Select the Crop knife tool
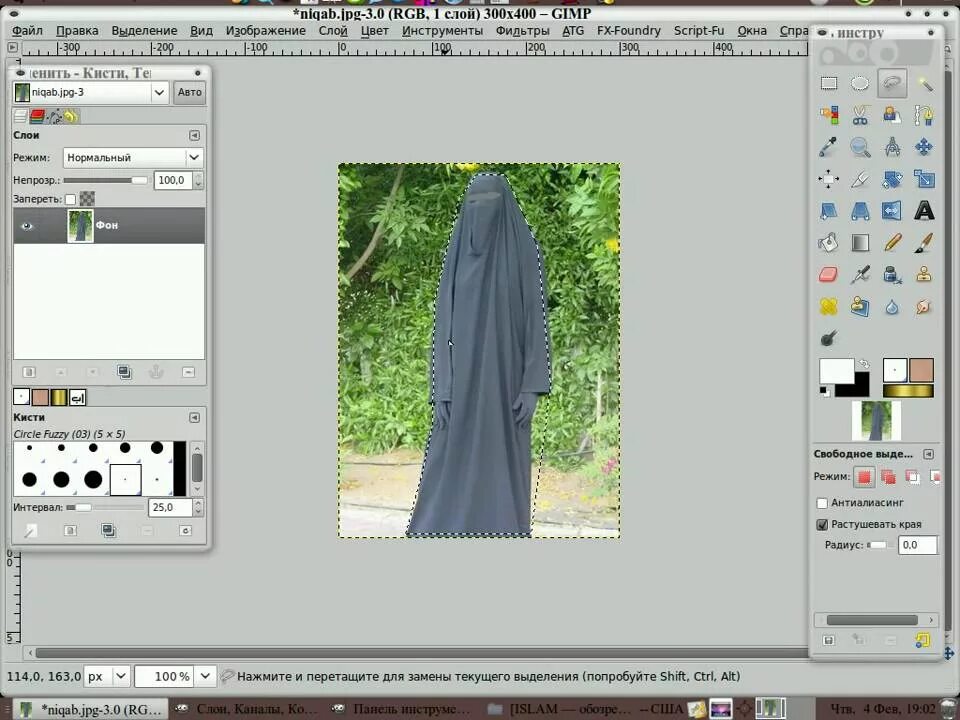Screen dimensions: 960x720 (860, 179)
